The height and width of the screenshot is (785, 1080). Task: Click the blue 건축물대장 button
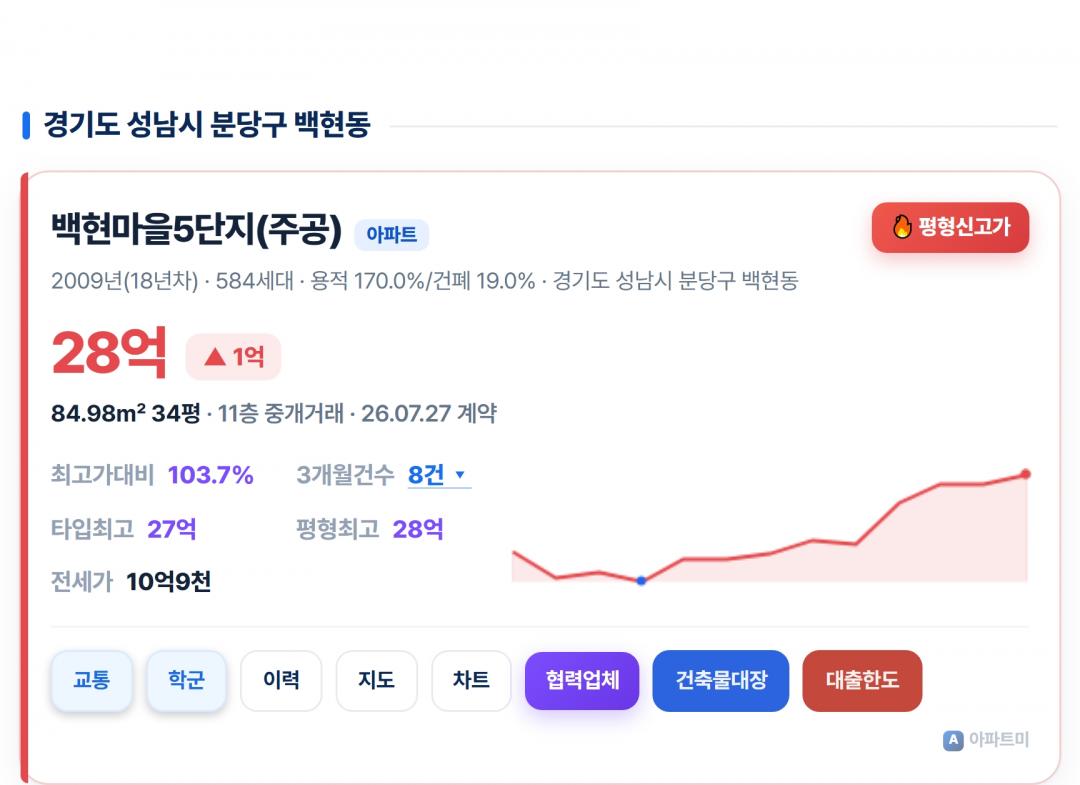click(720, 680)
